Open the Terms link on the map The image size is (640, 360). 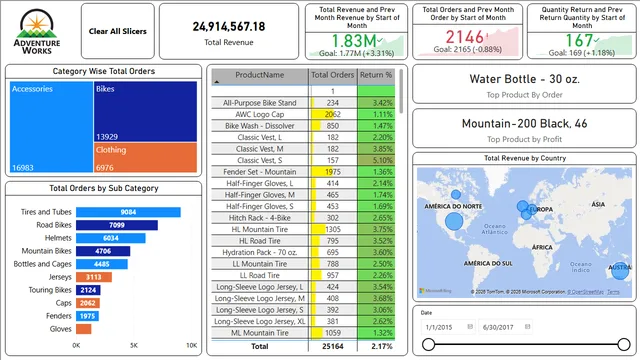tap(613, 292)
